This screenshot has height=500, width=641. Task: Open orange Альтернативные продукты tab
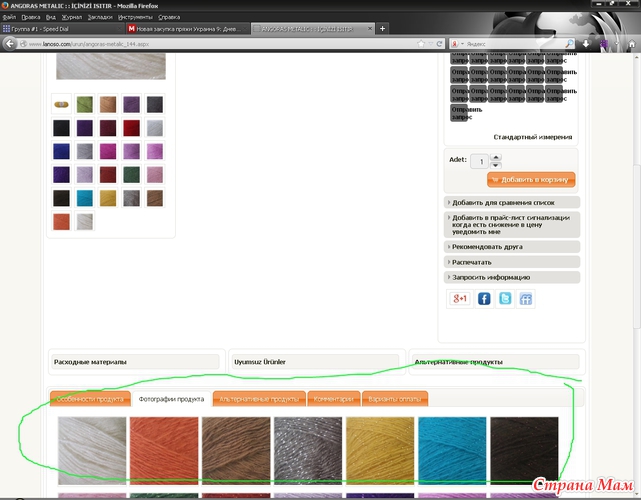click(x=259, y=399)
